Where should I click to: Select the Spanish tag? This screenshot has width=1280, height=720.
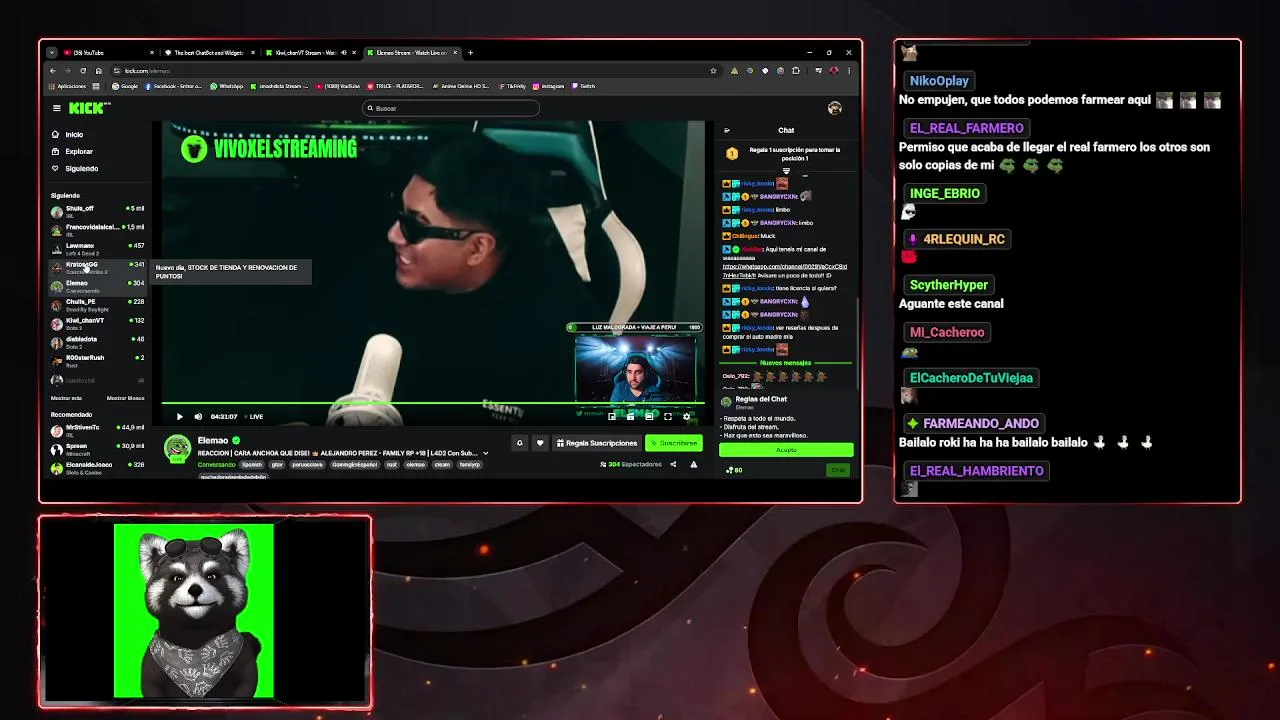[x=251, y=464]
